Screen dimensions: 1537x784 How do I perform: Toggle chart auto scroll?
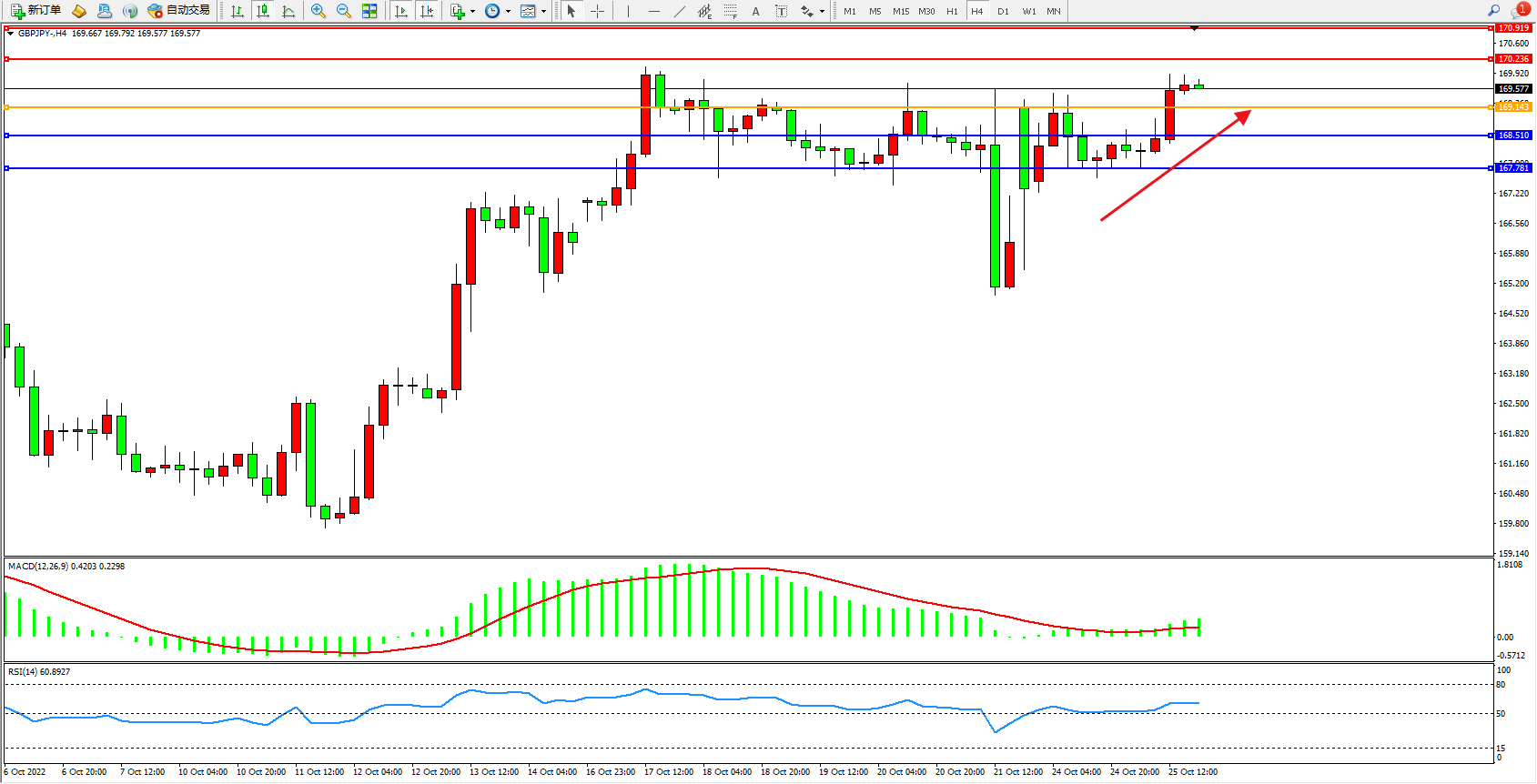point(401,11)
